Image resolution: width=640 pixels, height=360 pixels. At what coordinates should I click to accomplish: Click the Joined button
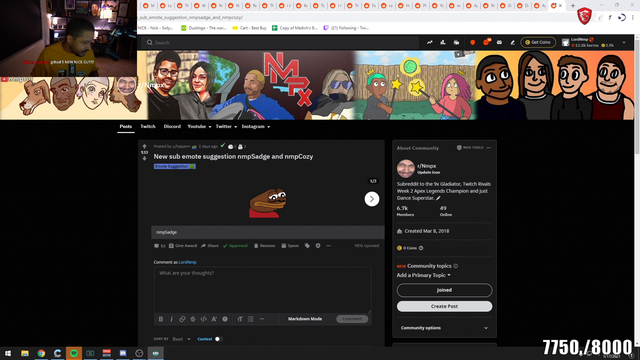(444, 290)
